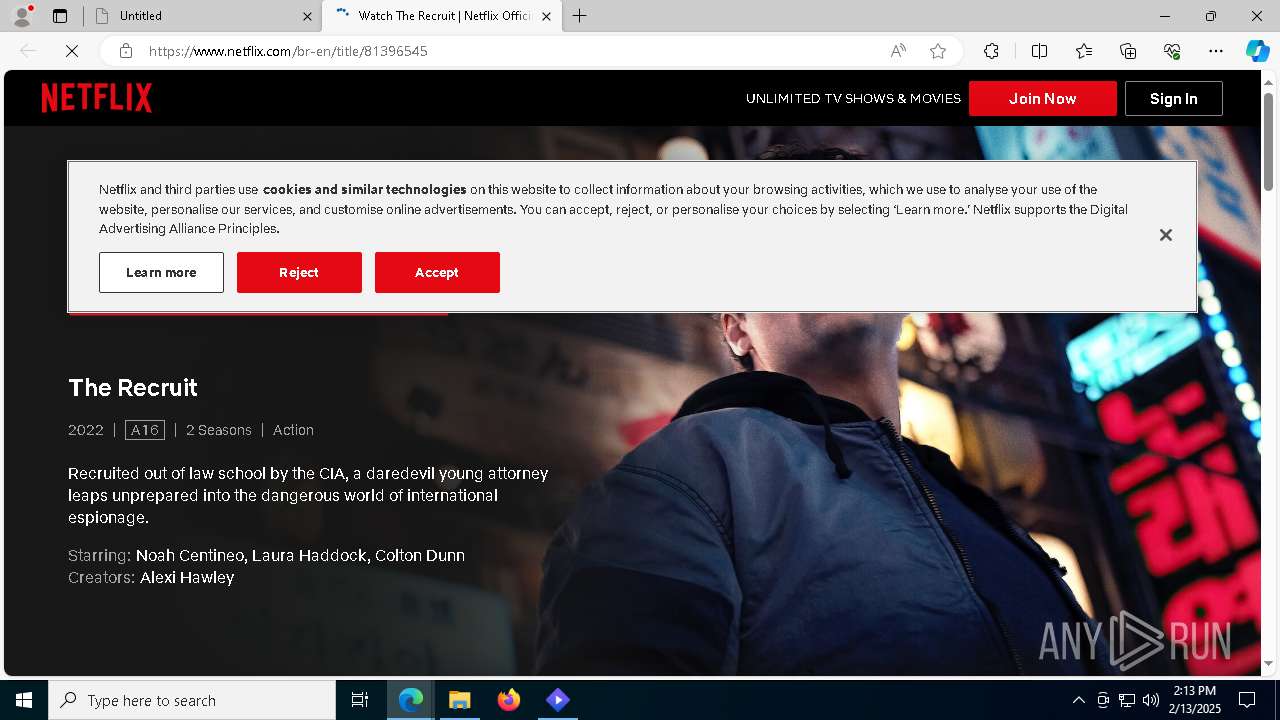Close the Watch The Recruit tab
The width and height of the screenshot is (1280, 720).
coord(546,16)
